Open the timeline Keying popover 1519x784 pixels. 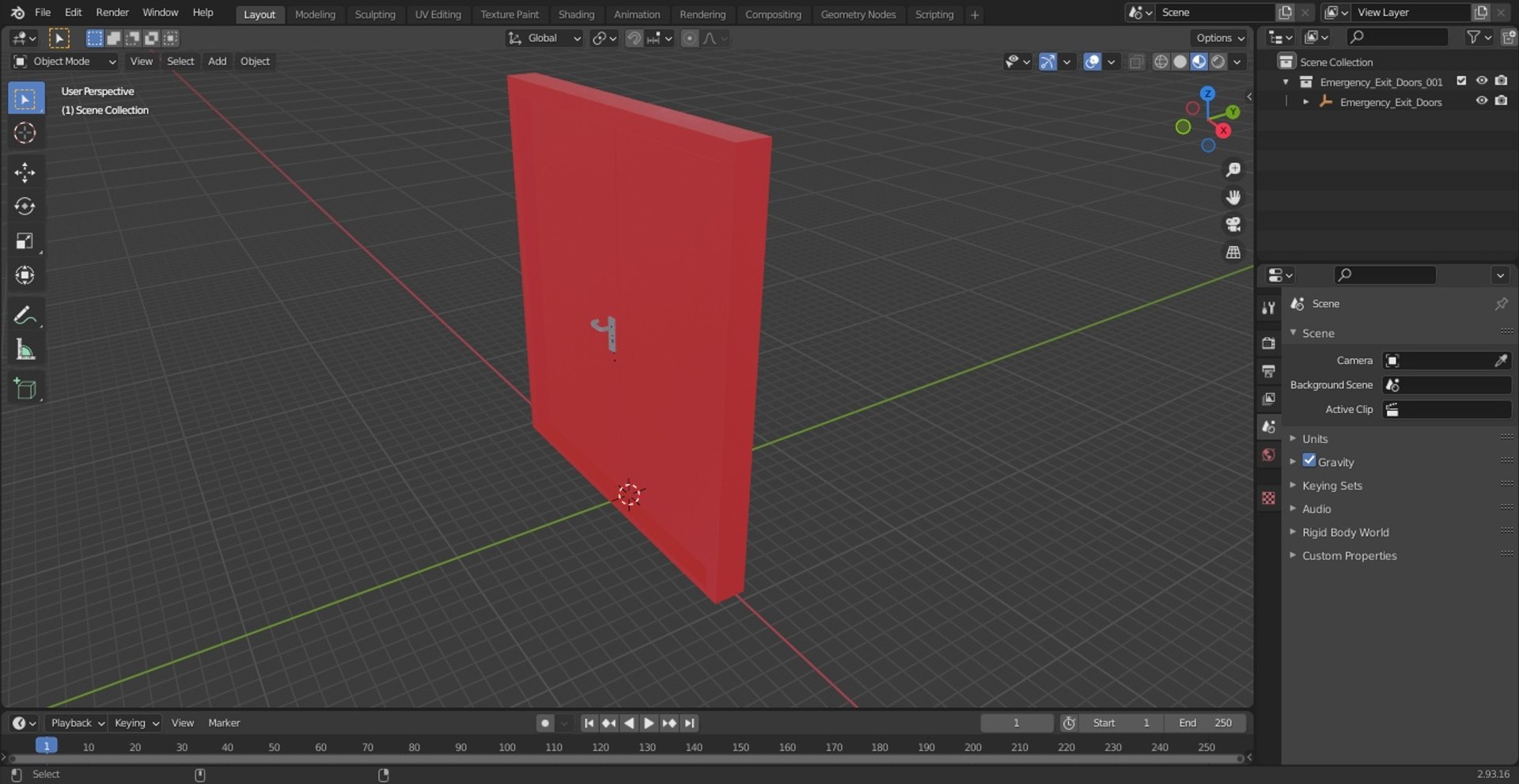[135, 723]
